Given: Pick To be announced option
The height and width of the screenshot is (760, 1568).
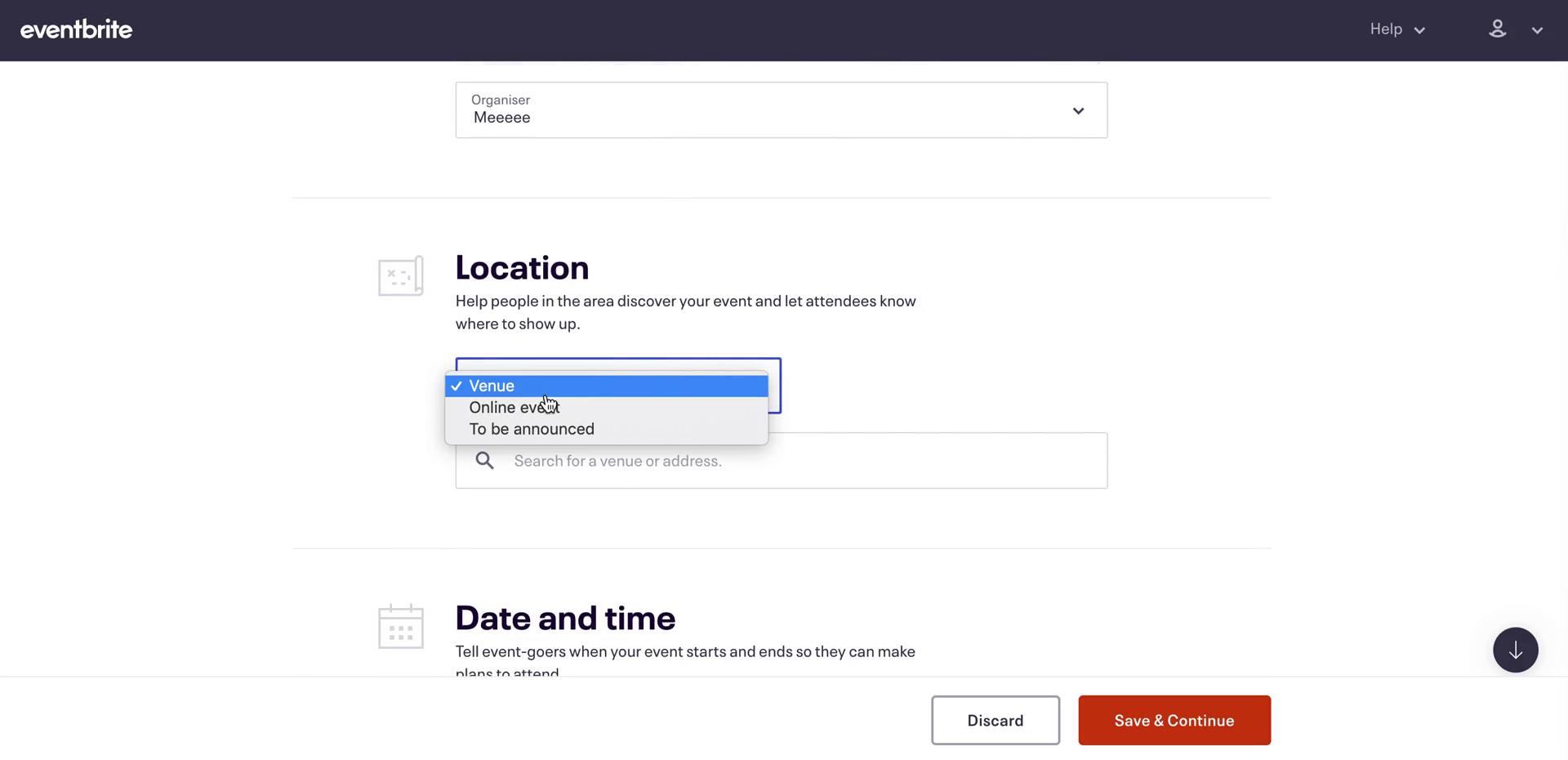Looking at the screenshot, I should point(607,429).
